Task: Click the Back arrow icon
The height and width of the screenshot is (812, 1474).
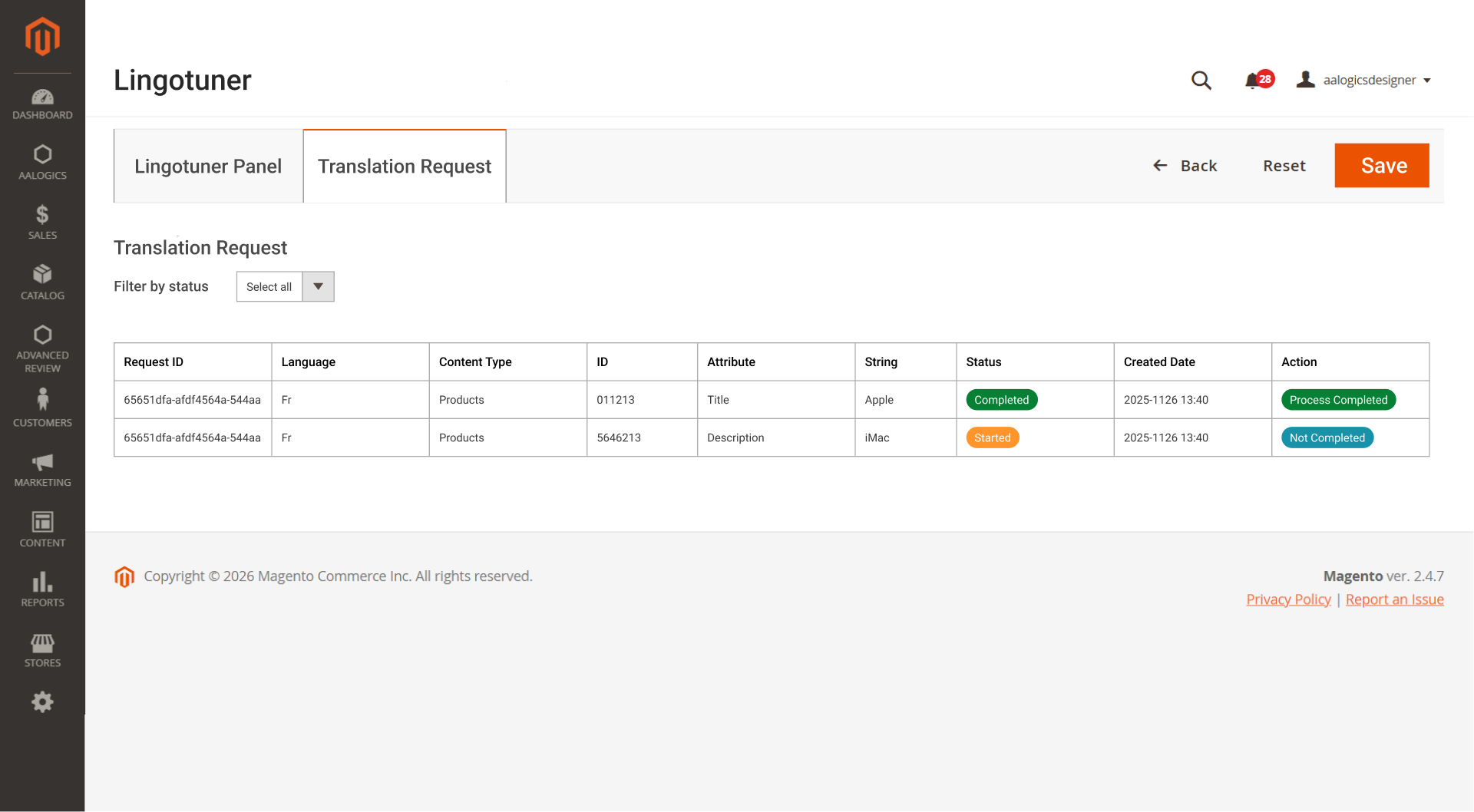Action: pyautogui.click(x=1160, y=165)
